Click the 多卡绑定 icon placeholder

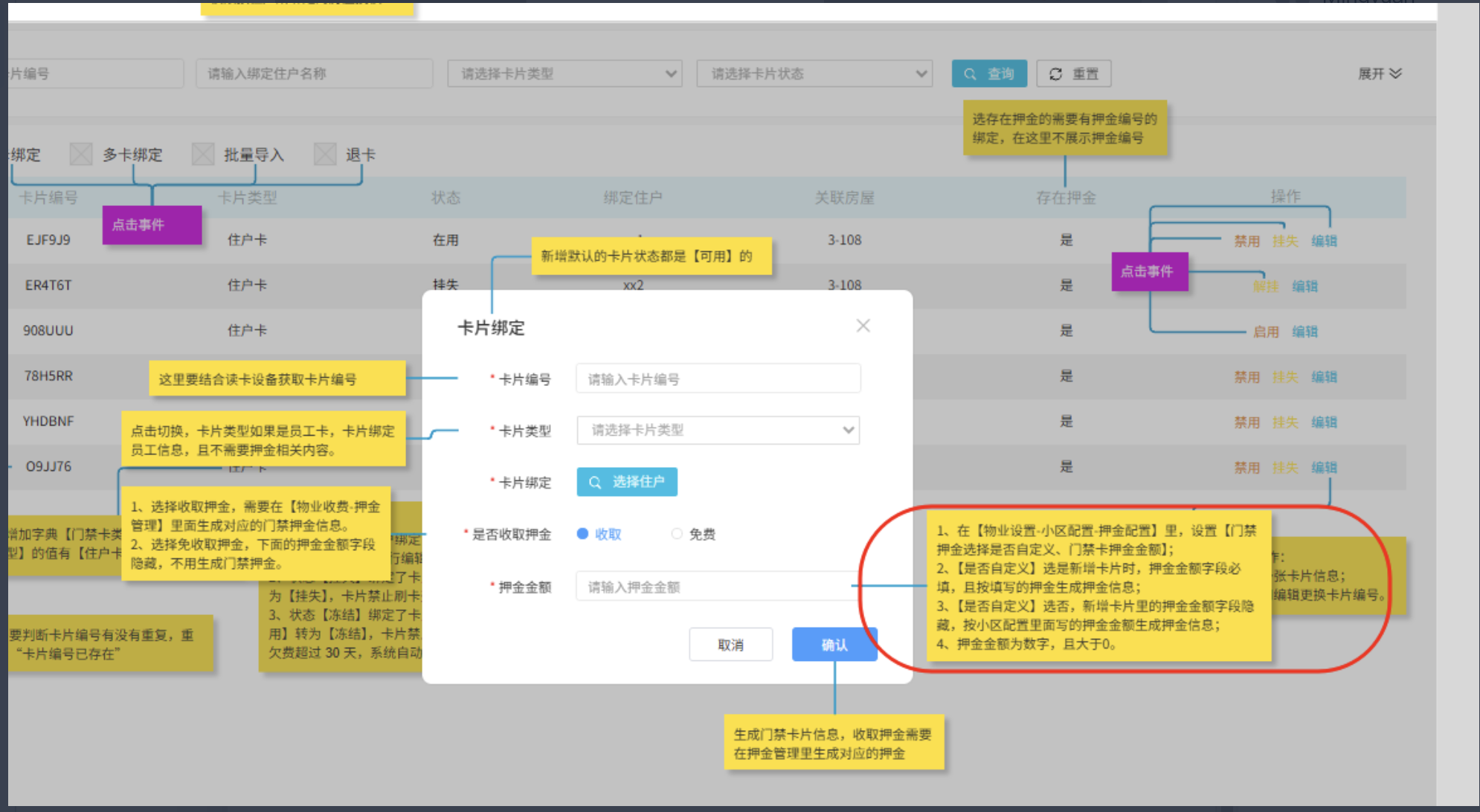[x=81, y=155]
